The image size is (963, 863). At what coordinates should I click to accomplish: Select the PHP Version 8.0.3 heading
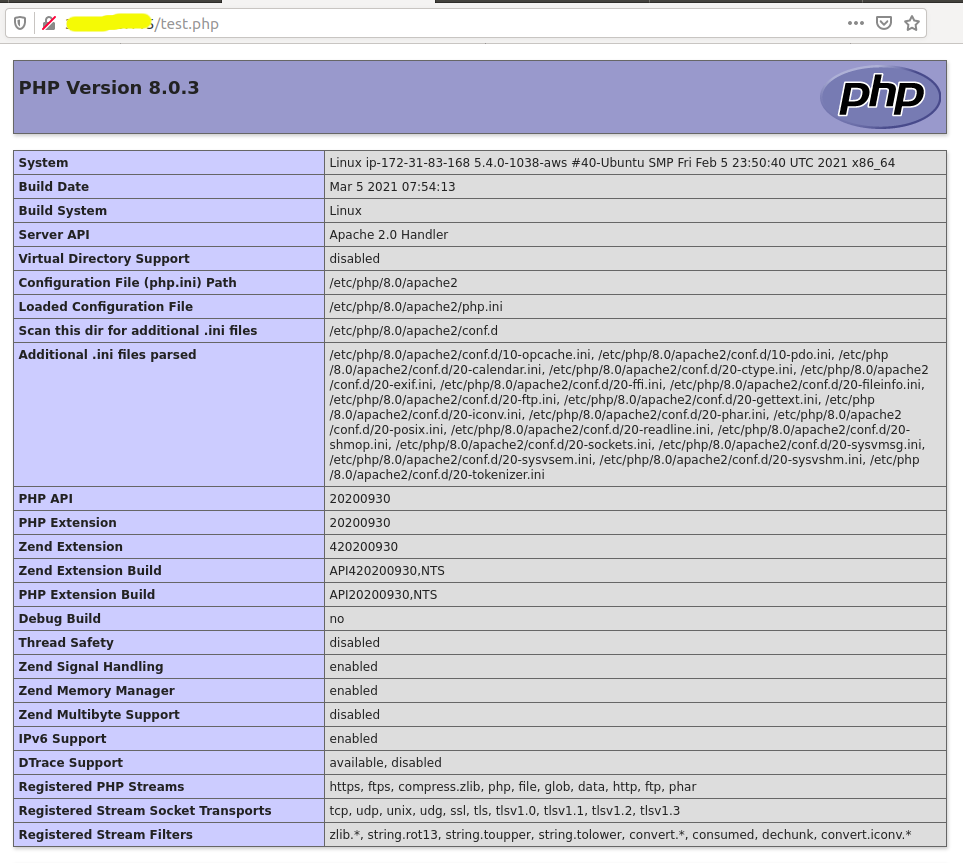click(109, 88)
